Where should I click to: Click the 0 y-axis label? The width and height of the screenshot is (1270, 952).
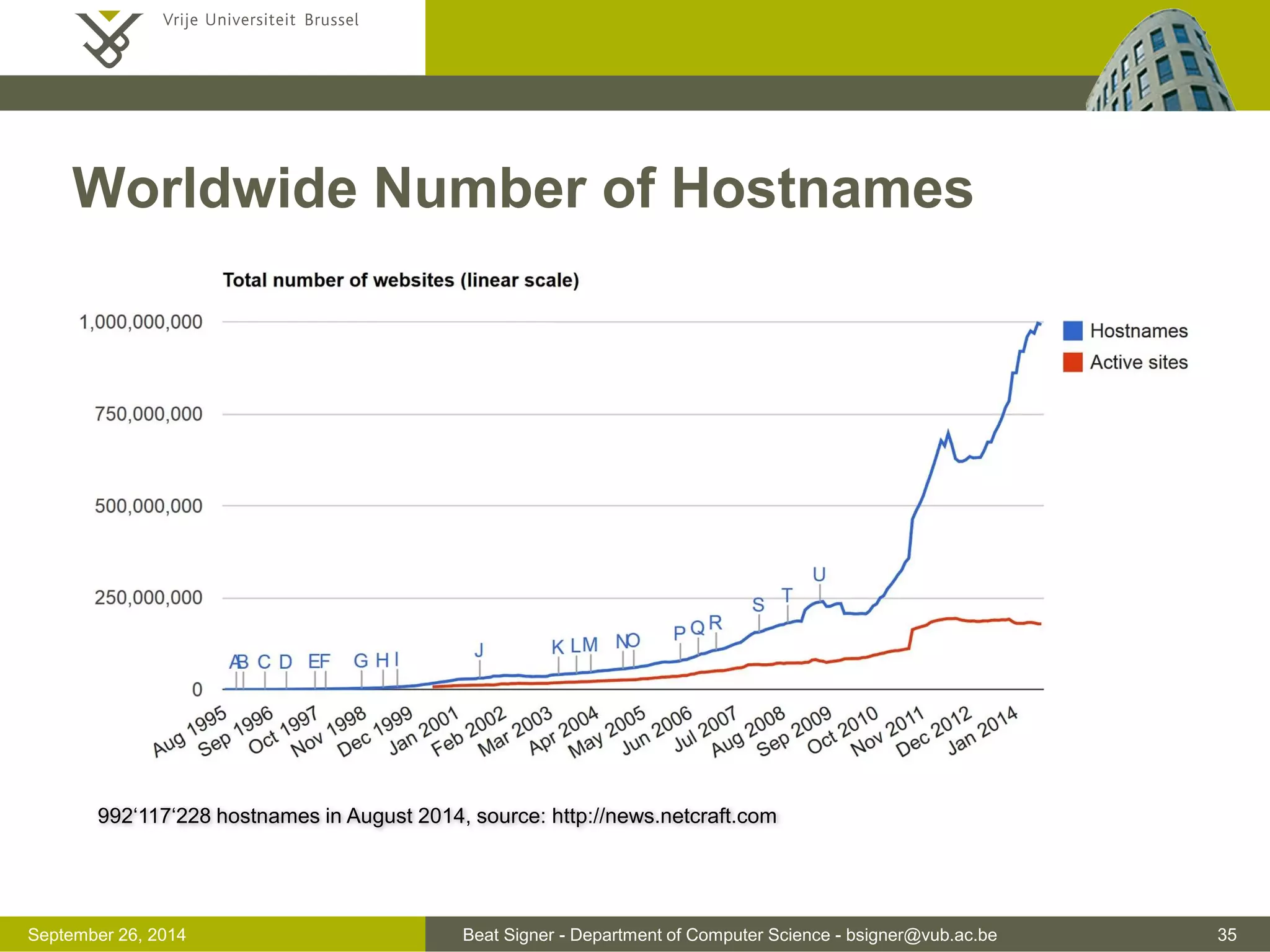(197, 689)
